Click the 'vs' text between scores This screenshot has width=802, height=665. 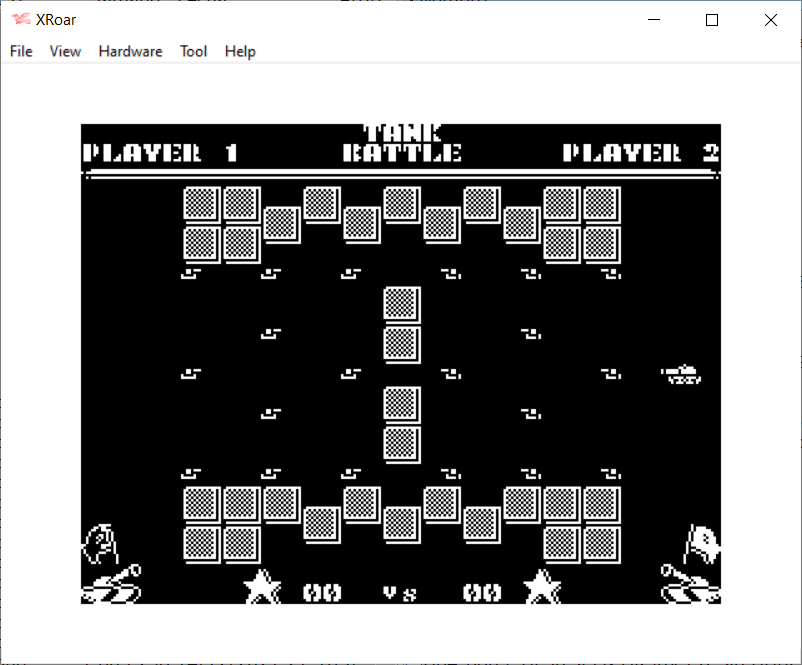(x=401, y=593)
